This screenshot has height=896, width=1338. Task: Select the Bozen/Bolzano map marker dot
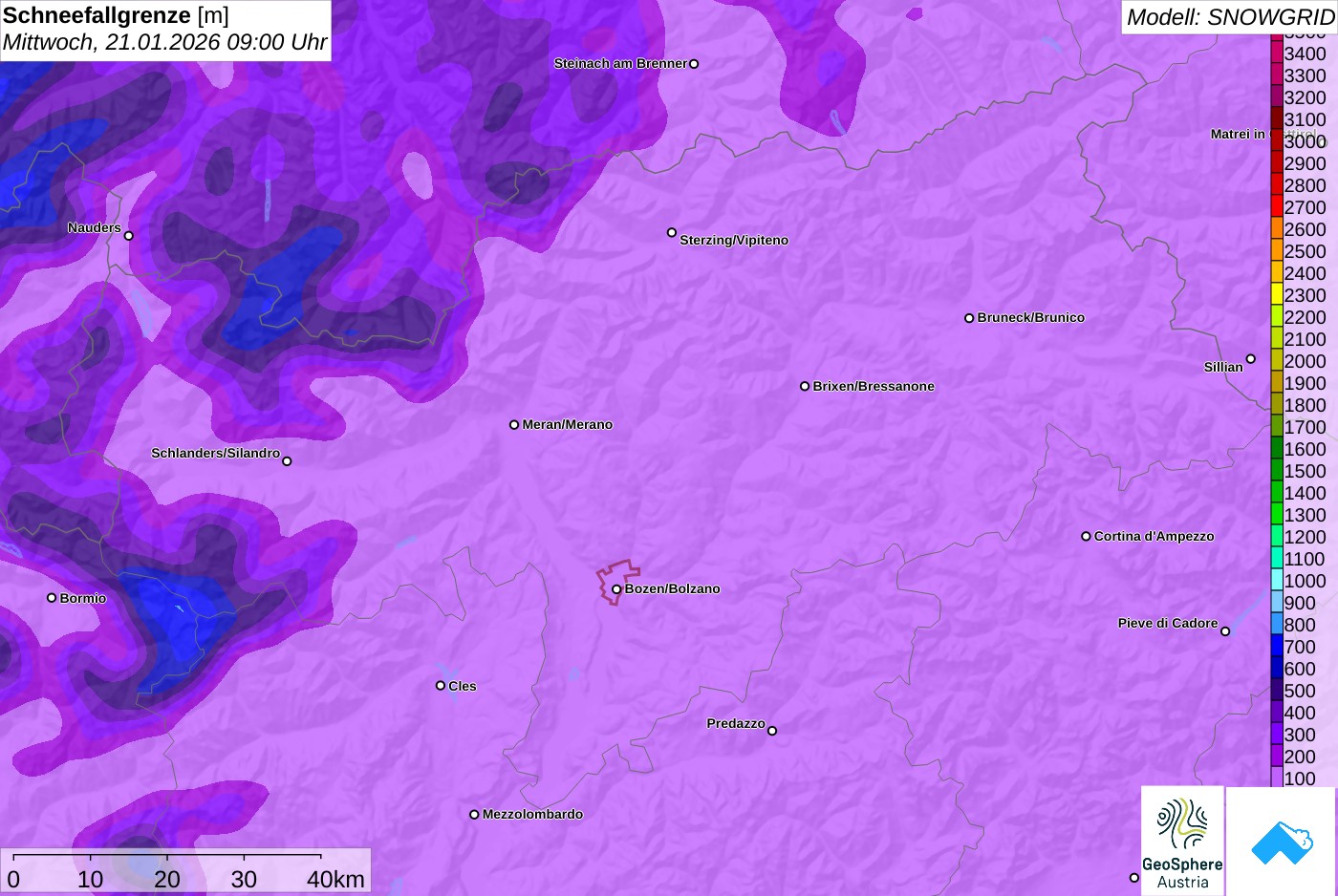(616, 589)
